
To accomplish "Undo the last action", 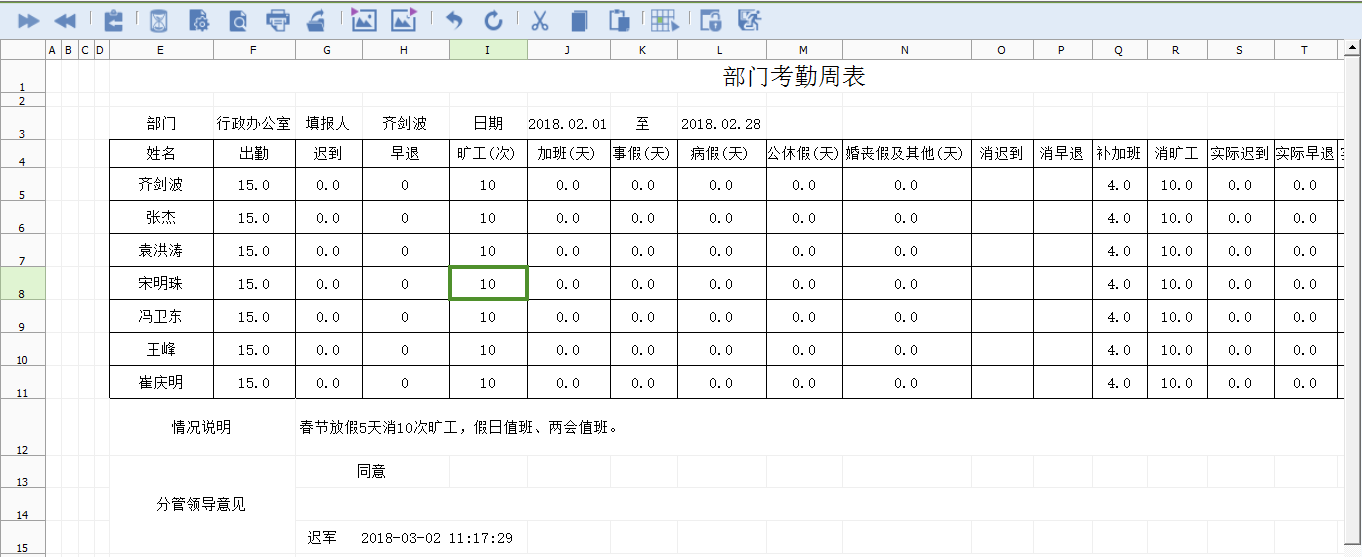I will click(x=455, y=20).
